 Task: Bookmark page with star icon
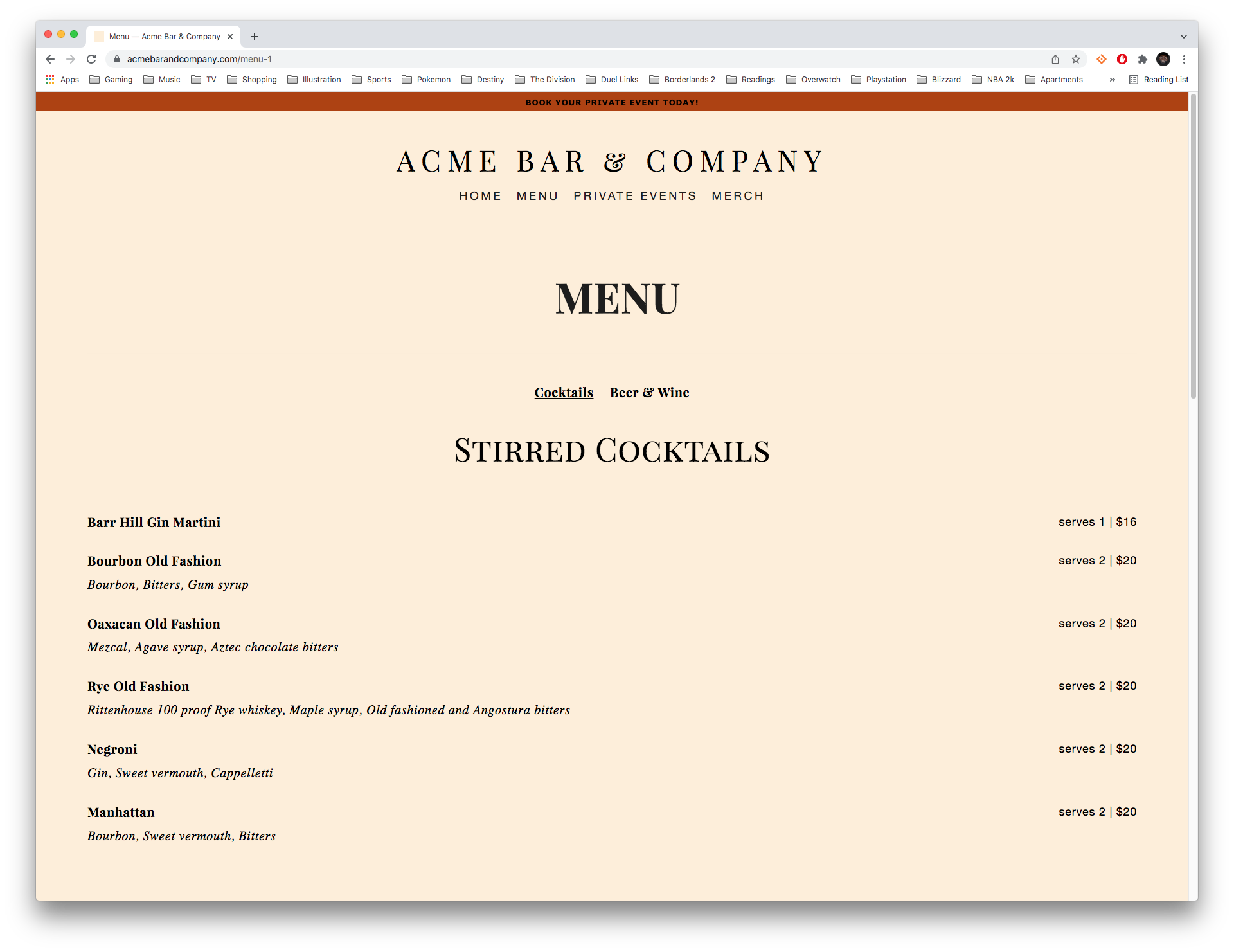(x=1076, y=59)
